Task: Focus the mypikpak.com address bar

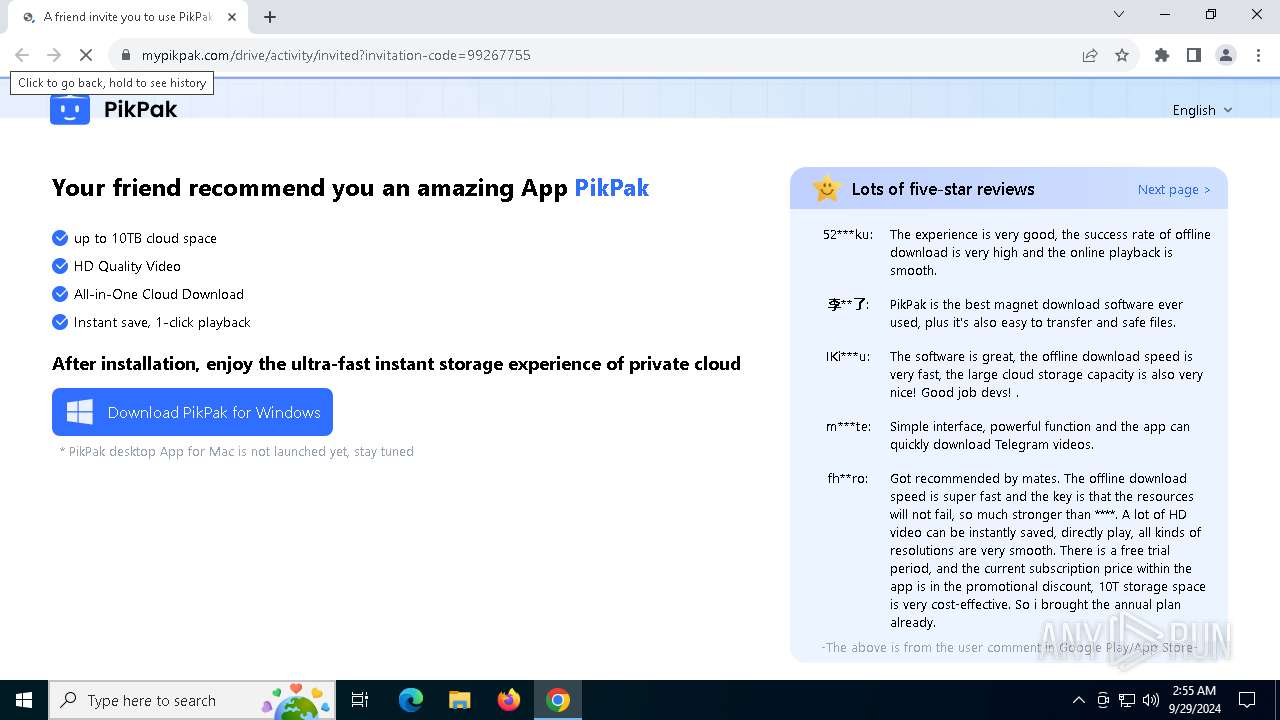Action: 600,55
